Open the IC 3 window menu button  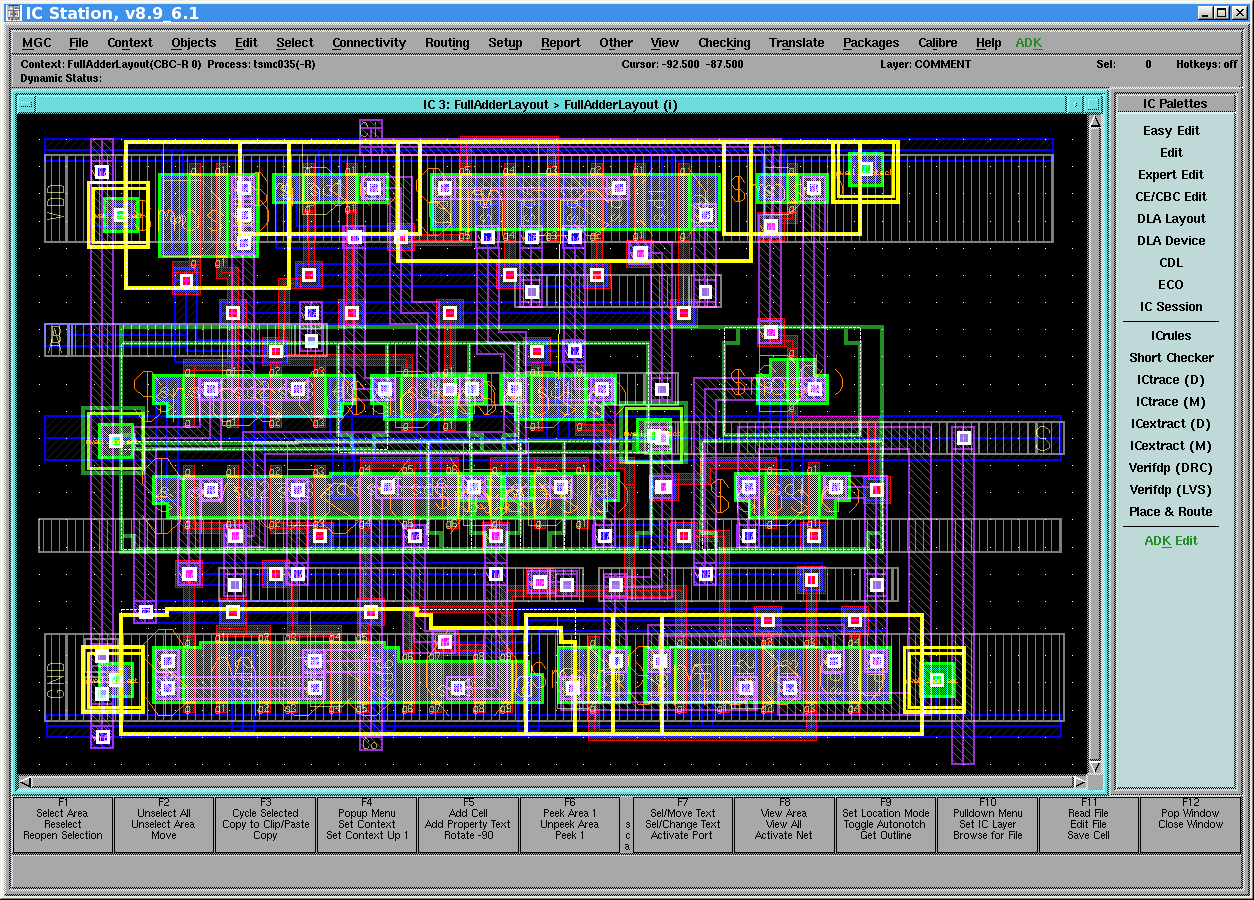pyautogui.click(x=25, y=104)
